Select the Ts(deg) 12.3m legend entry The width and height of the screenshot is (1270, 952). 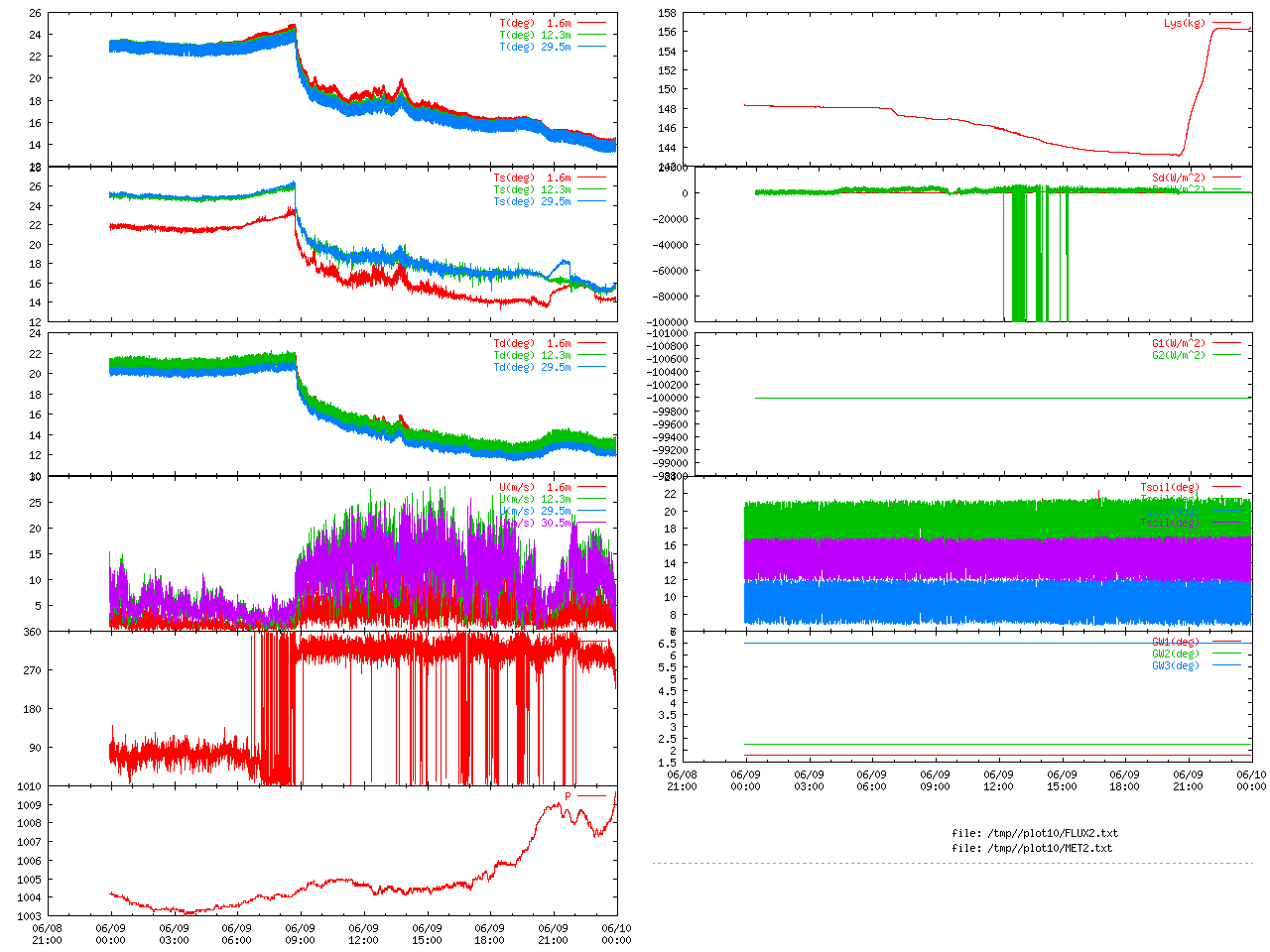tap(532, 189)
